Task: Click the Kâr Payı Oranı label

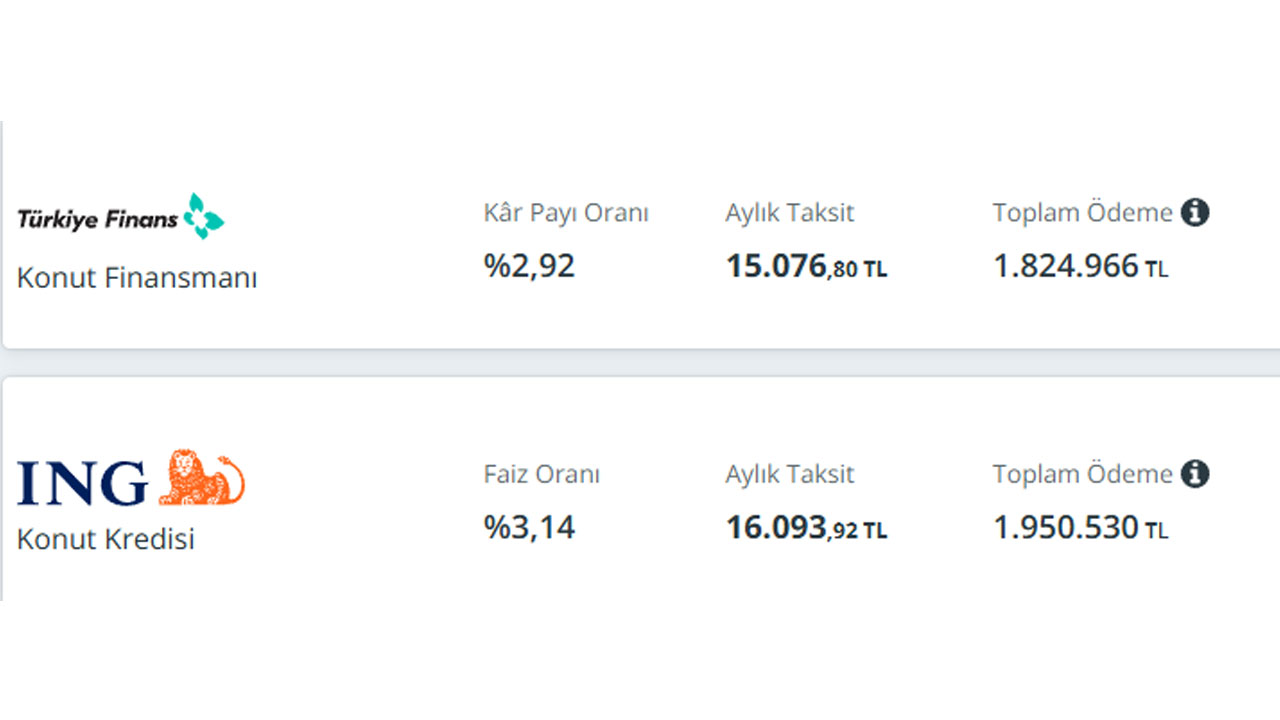Action: tap(566, 213)
